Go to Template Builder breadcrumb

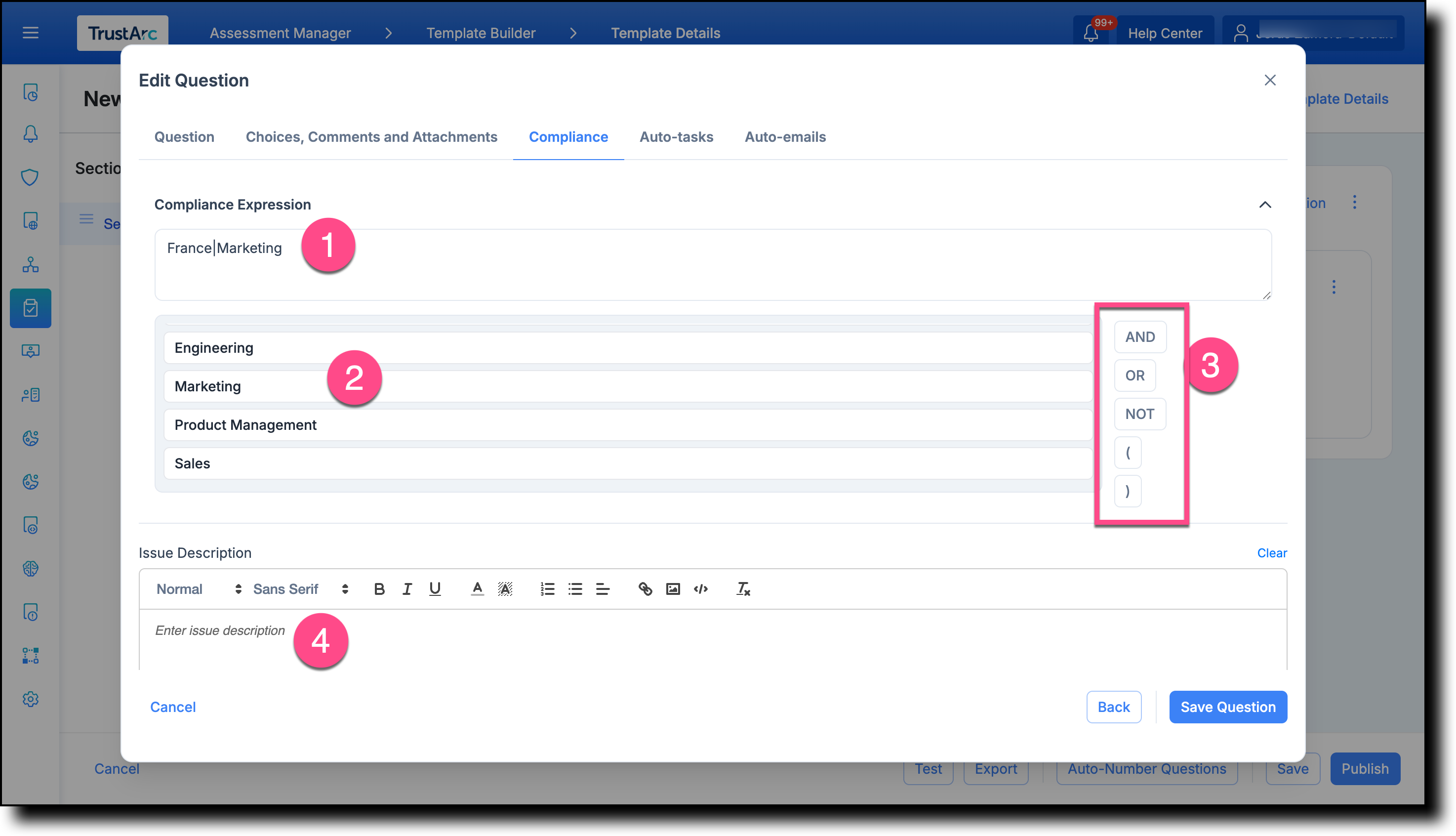point(481,33)
